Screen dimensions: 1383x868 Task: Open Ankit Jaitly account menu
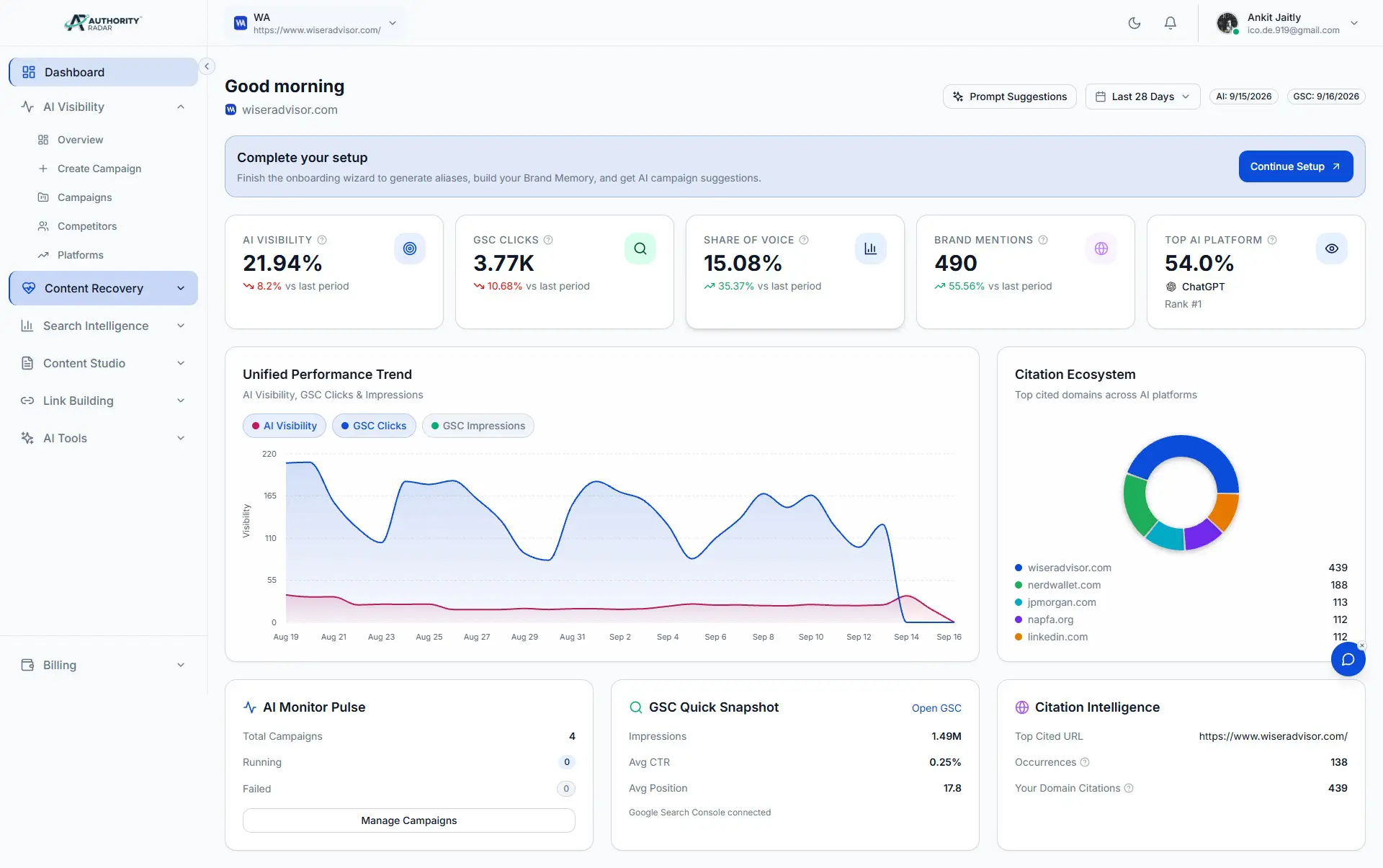pos(1288,23)
